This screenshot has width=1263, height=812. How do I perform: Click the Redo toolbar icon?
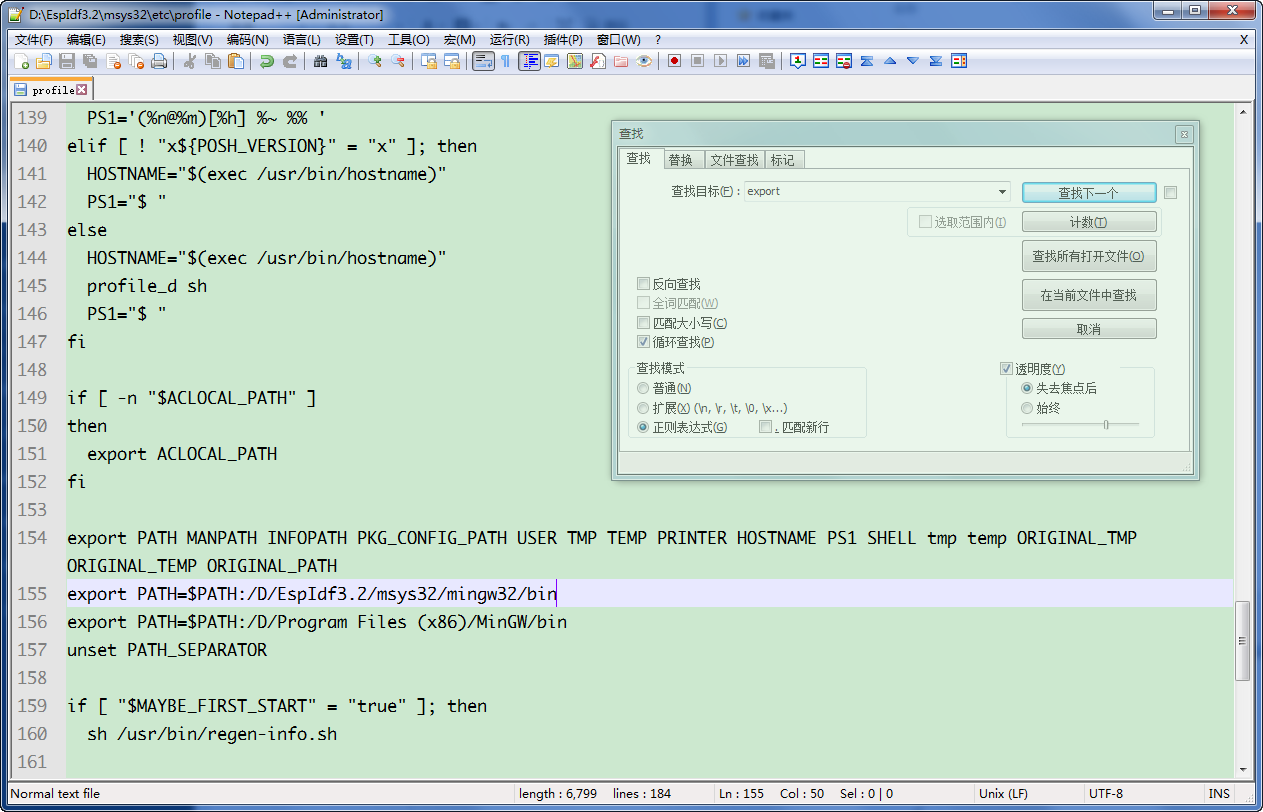[x=290, y=61]
